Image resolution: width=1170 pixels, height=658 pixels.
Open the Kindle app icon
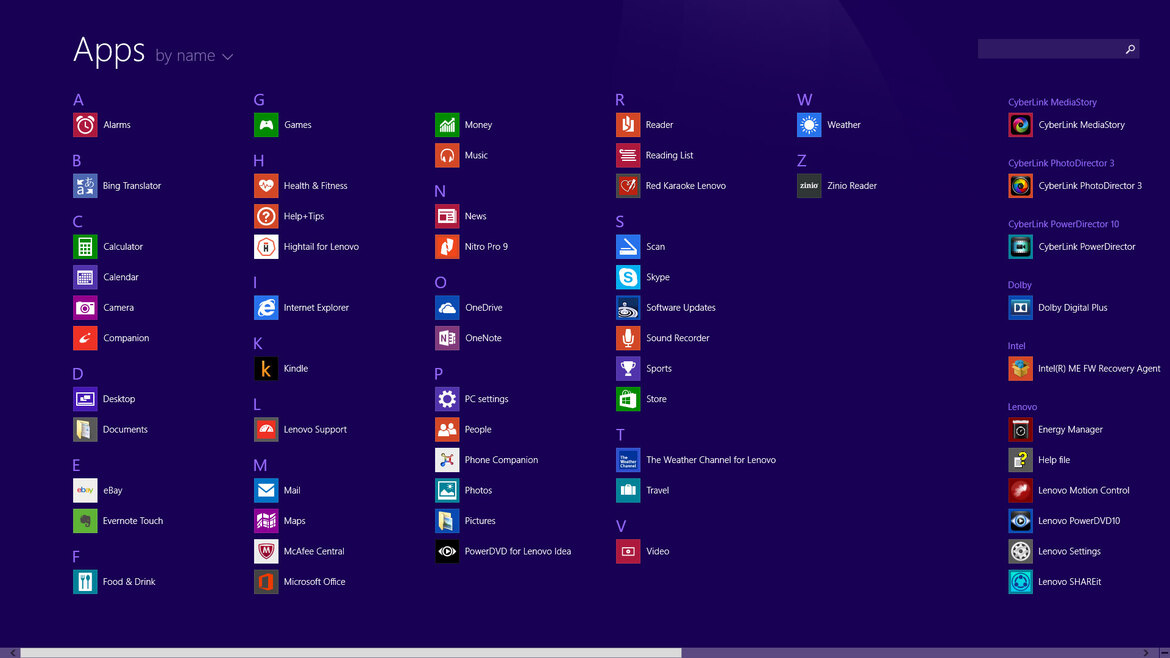pos(266,369)
